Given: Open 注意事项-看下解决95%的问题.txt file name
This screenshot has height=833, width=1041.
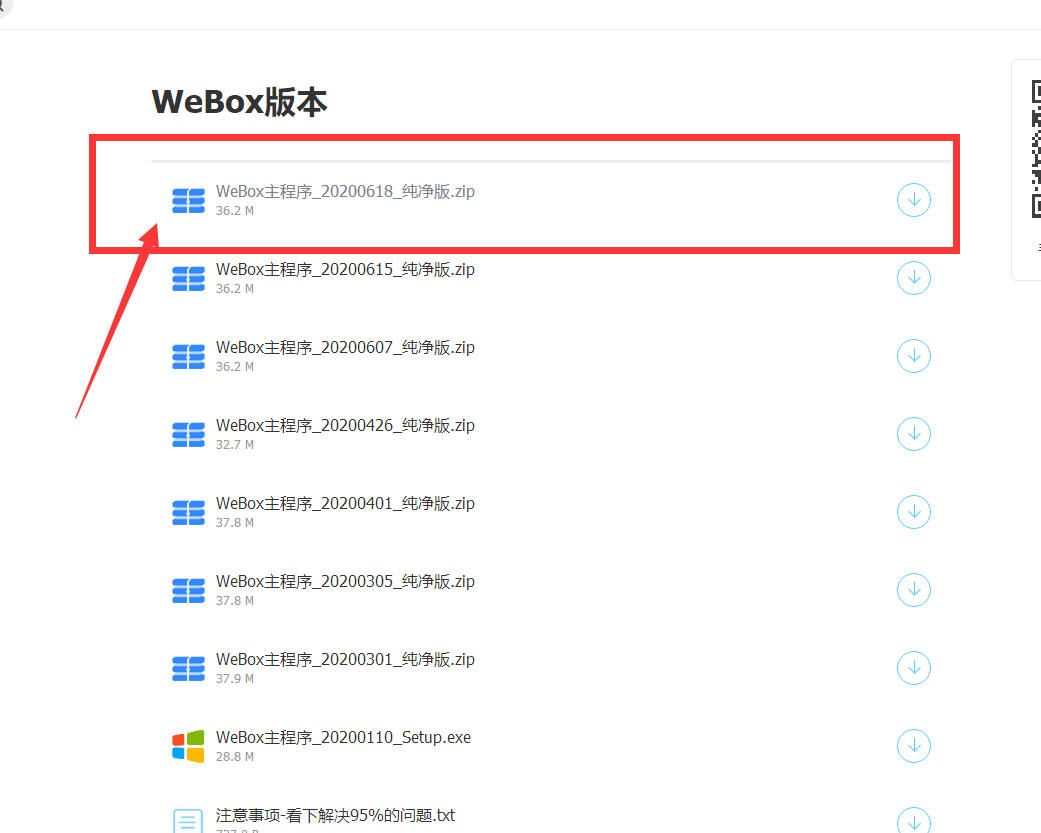Looking at the screenshot, I should (x=335, y=816).
